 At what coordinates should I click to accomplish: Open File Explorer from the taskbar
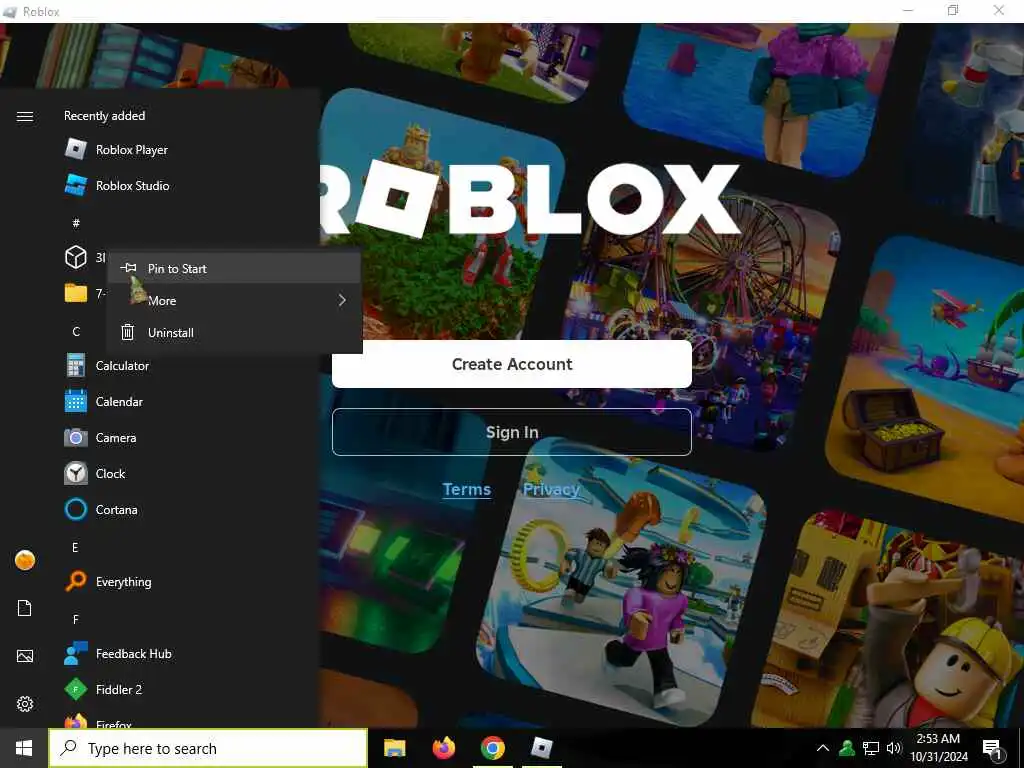394,748
